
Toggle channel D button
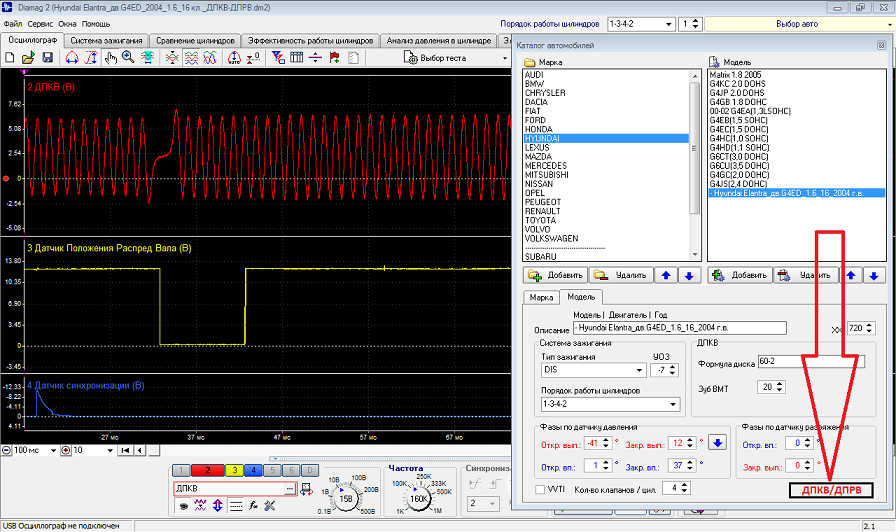310,470
